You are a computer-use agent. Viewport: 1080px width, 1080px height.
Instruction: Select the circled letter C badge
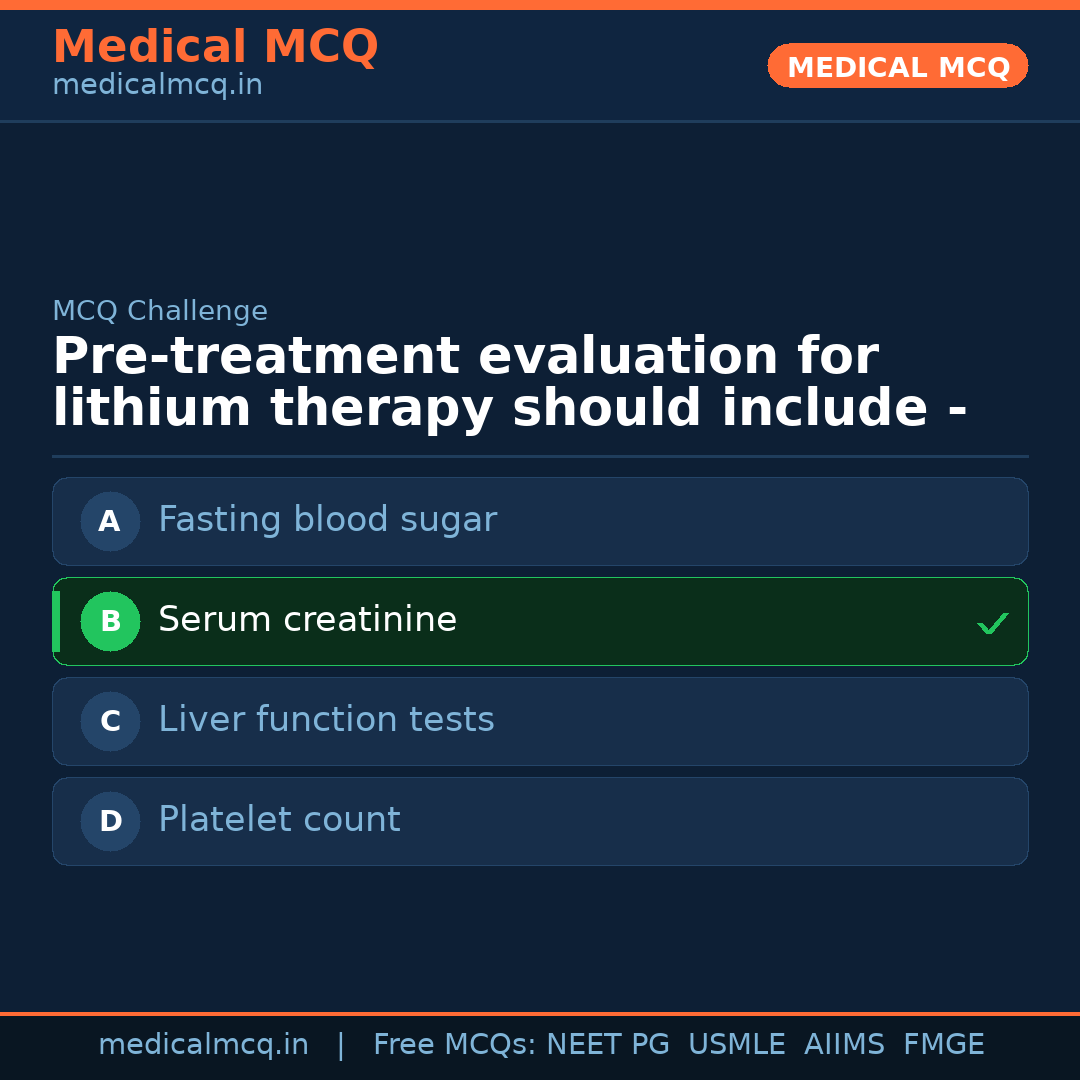tap(110, 721)
